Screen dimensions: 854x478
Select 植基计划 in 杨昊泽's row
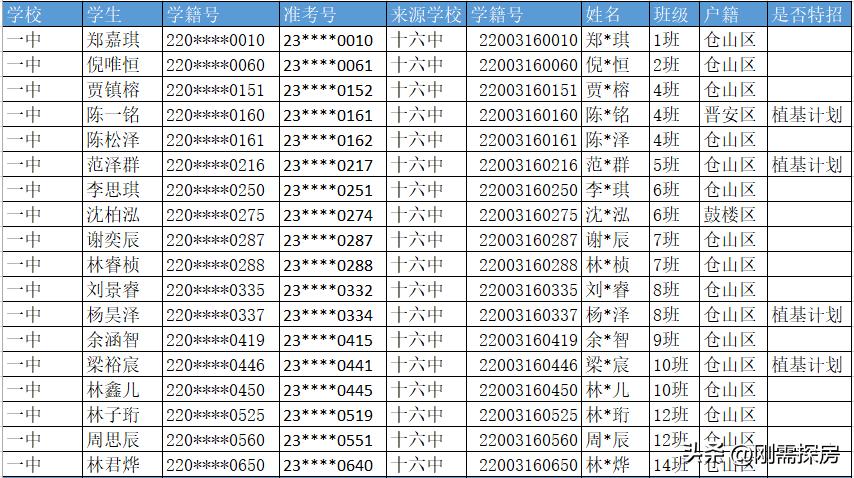(807, 315)
